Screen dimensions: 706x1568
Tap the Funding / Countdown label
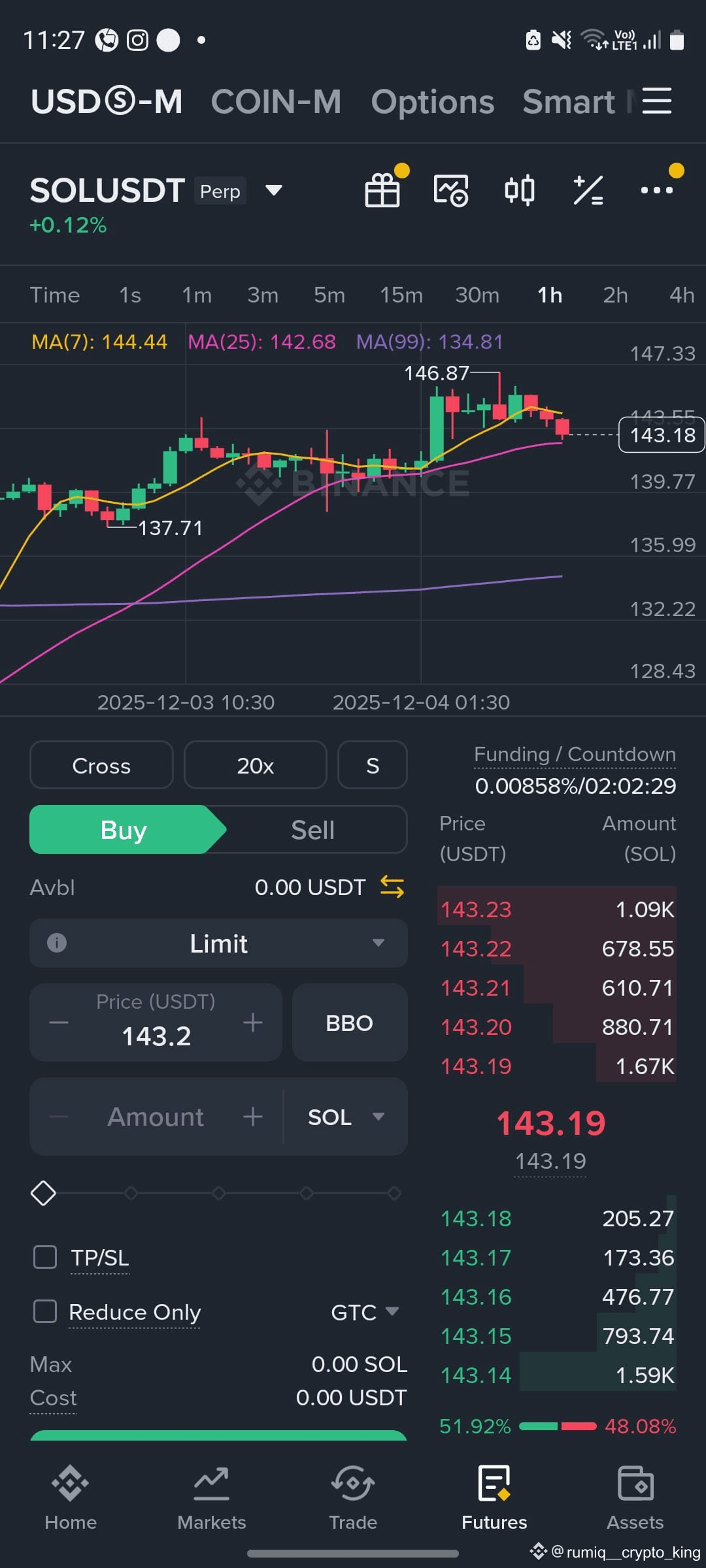pos(575,754)
